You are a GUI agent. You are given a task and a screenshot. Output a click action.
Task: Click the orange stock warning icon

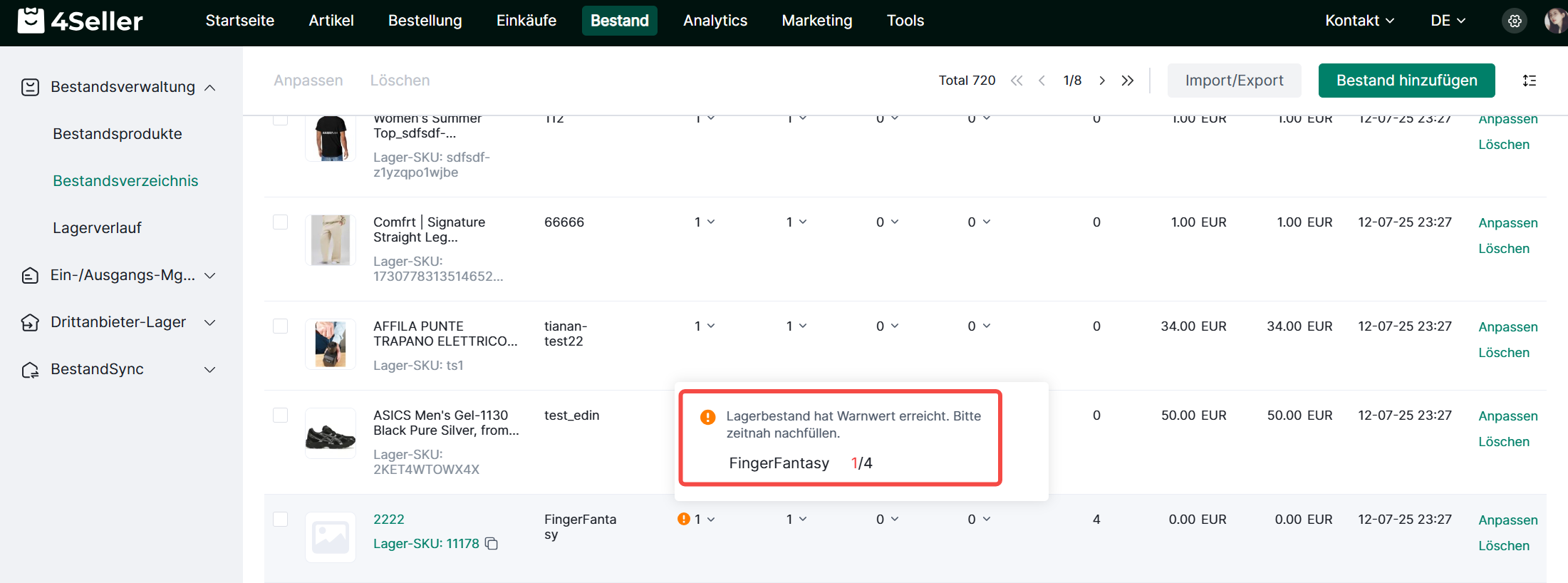pos(684,519)
